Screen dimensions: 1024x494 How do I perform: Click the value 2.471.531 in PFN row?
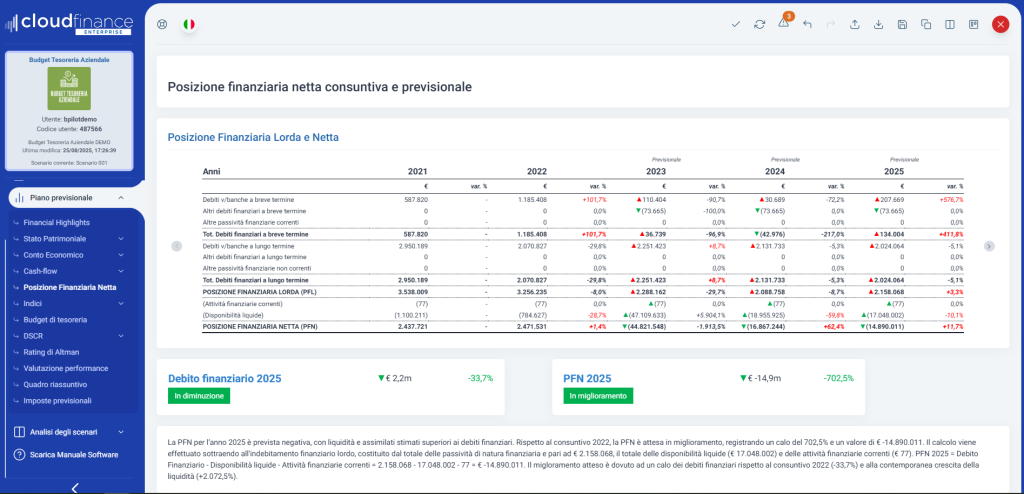click(532, 326)
